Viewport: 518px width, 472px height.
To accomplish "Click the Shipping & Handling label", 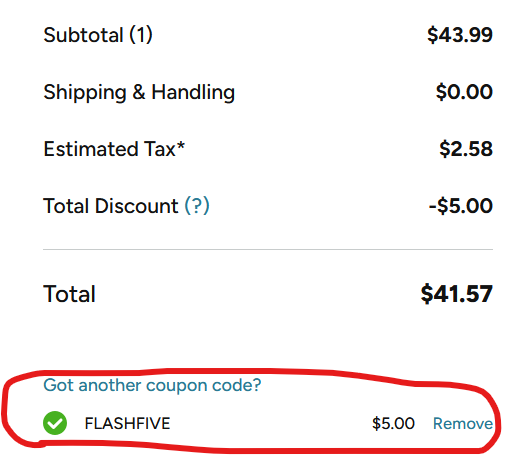I will 139,92.
